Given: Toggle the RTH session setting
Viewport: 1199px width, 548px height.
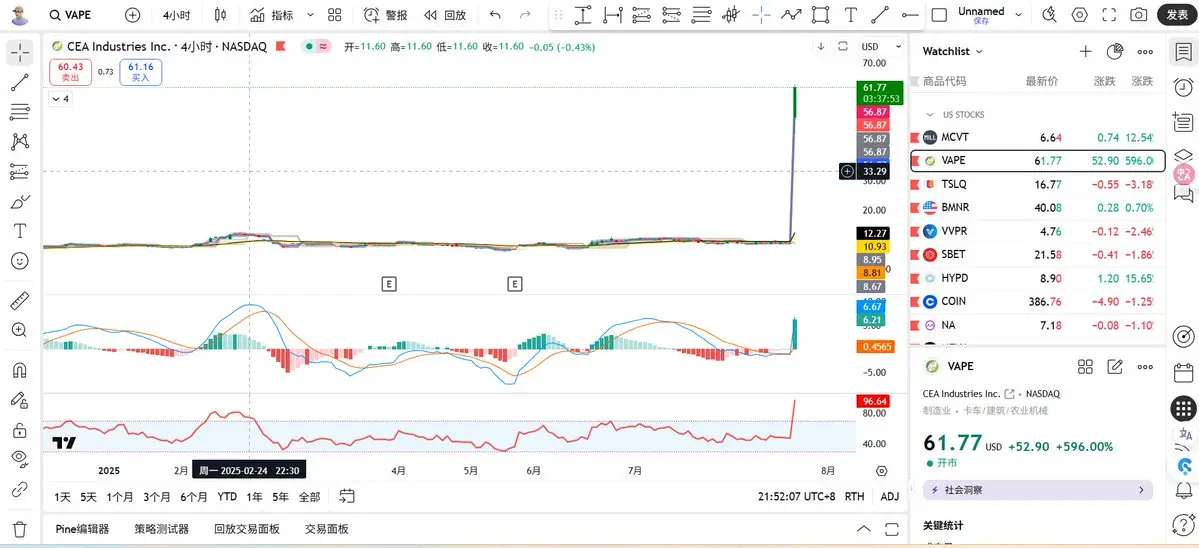Looking at the screenshot, I should (x=854, y=497).
